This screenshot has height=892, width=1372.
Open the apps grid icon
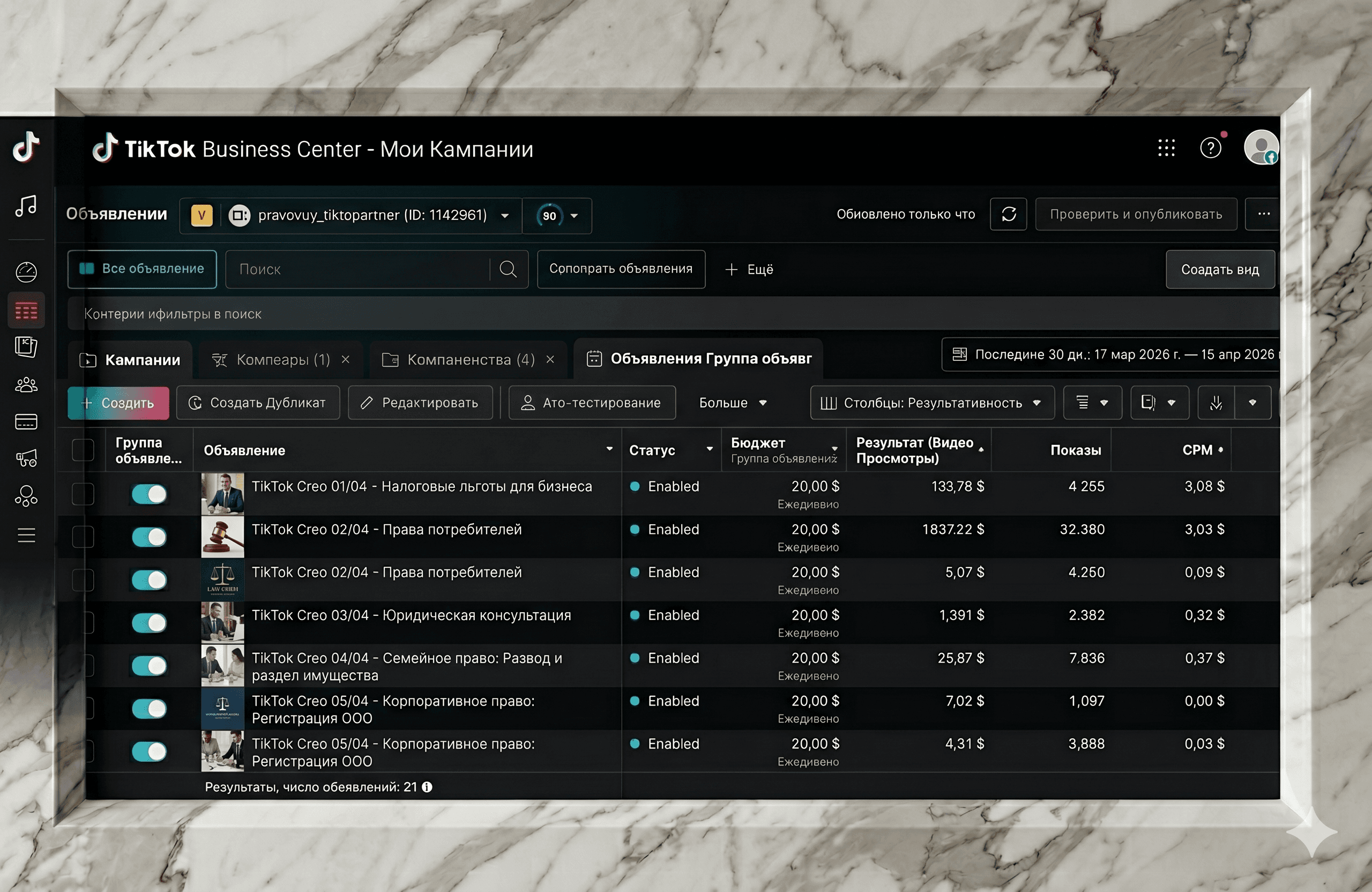[1166, 148]
